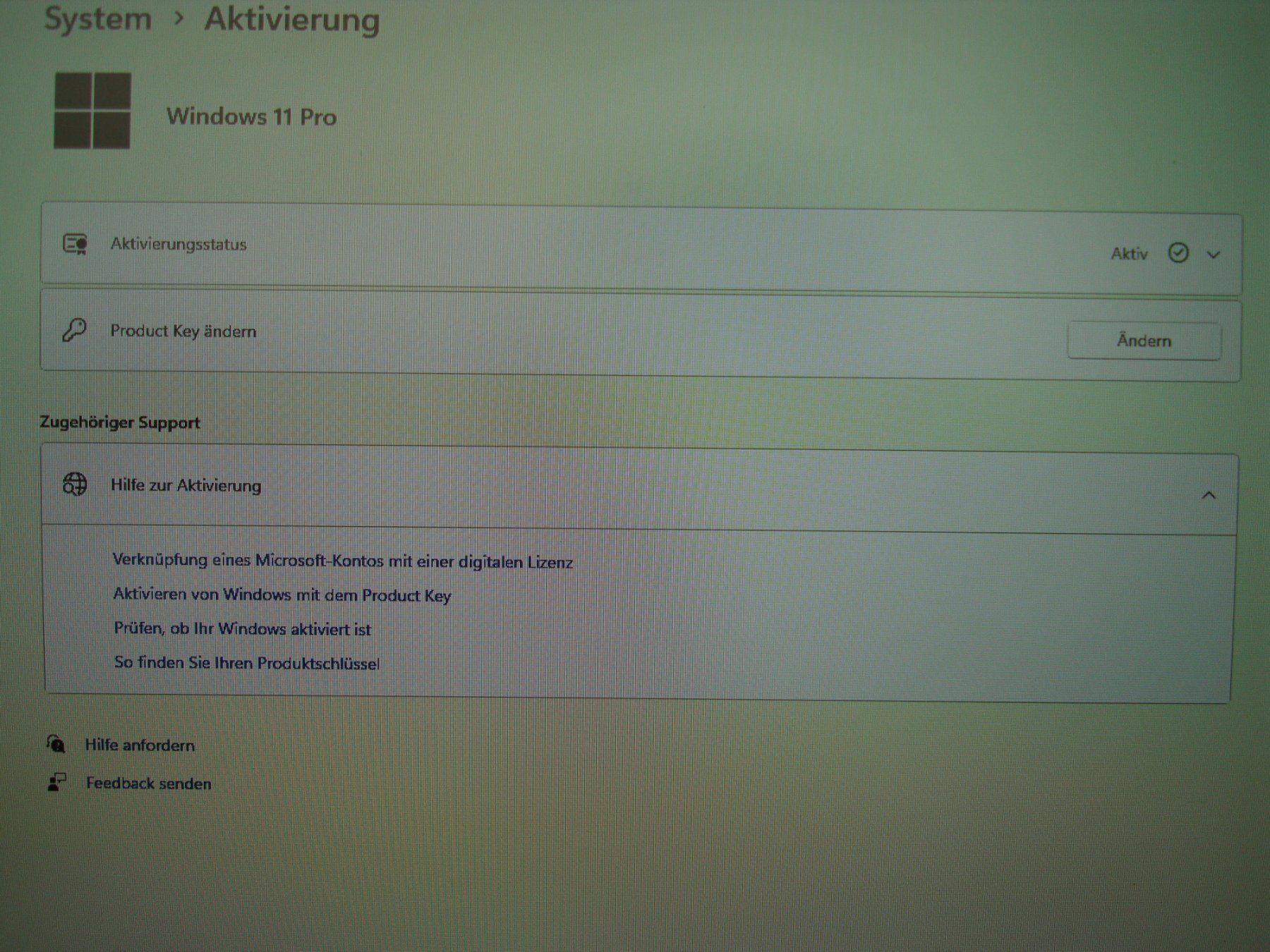The image size is (1270, 952).
Task: Open link Prüfen, ob Ihr Windows aktiviert ist
Action: click(x=242, y=628)
